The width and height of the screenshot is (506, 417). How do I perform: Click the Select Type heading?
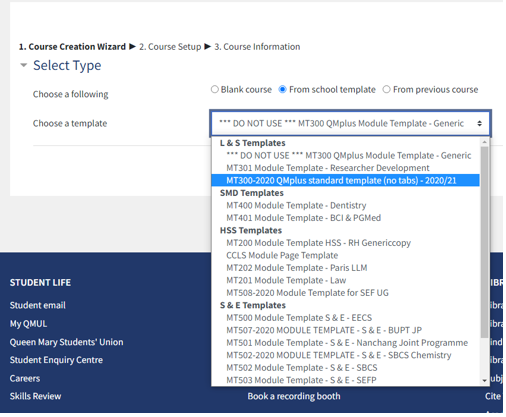[67, 65]
